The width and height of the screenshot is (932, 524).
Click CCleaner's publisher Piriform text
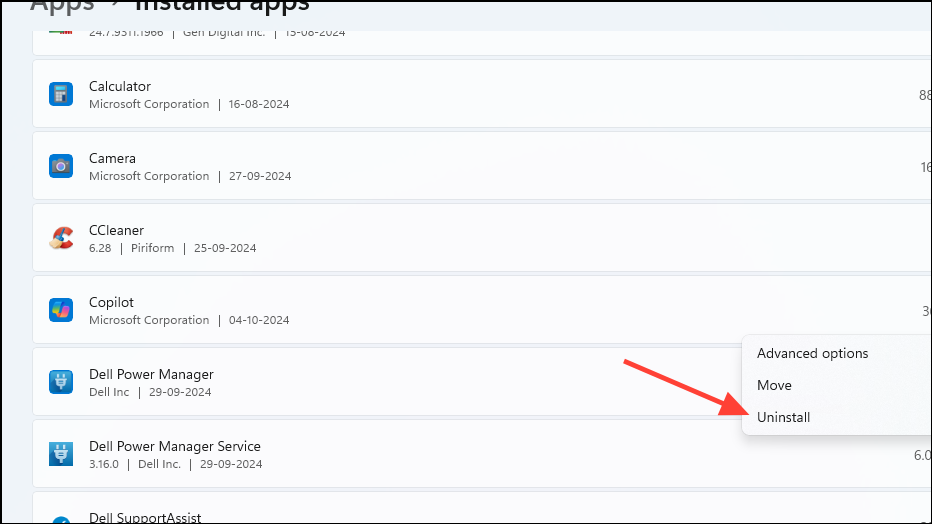click(x=153, y=248)
